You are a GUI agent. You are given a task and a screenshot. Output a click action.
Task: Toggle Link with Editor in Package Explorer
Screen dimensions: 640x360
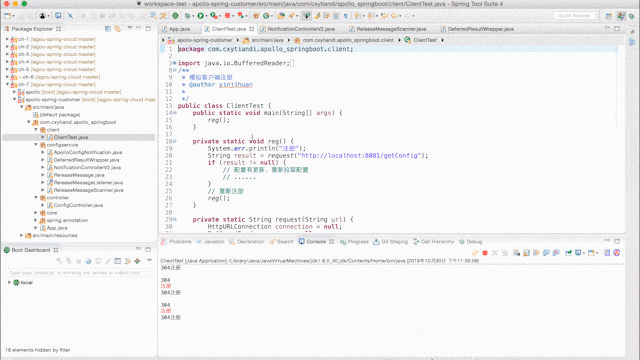[118, 29]
